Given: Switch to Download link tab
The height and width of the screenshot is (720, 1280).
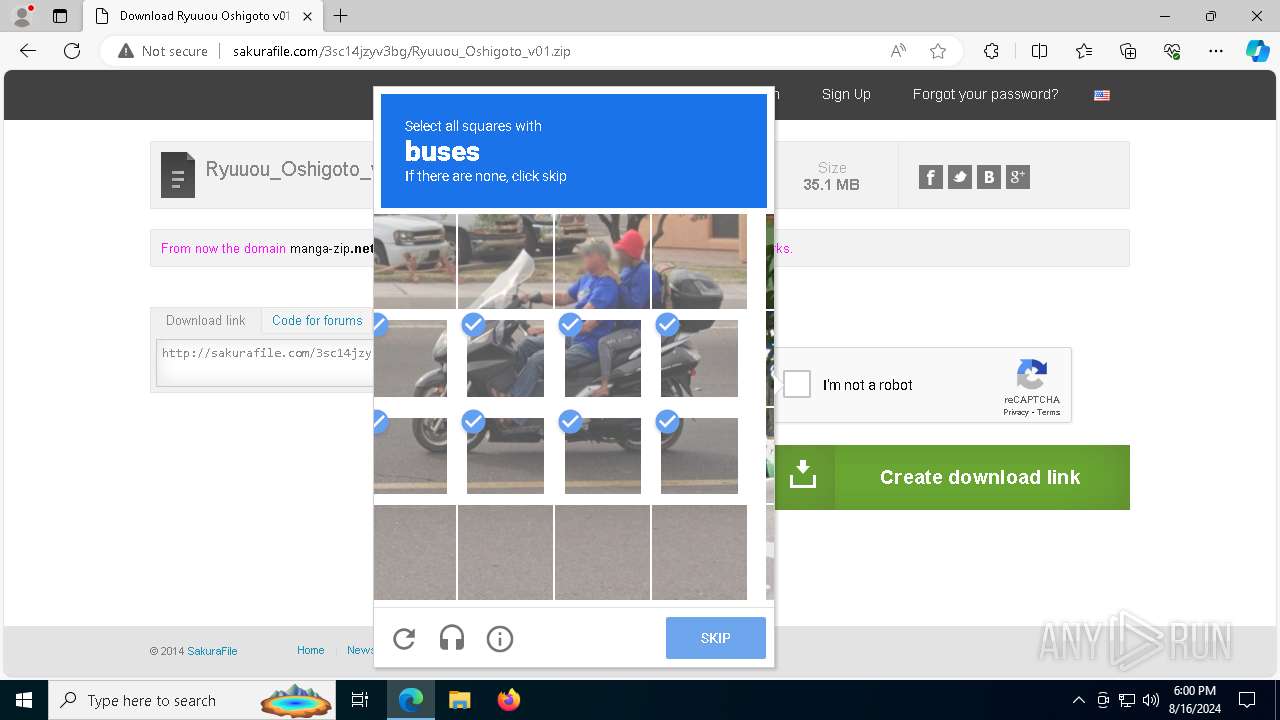Looking at the screenshot, I should tap(205, 320).
